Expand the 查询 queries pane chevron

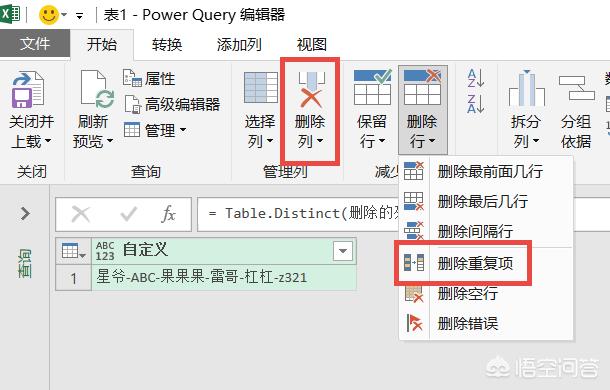(x=25, y=213)
